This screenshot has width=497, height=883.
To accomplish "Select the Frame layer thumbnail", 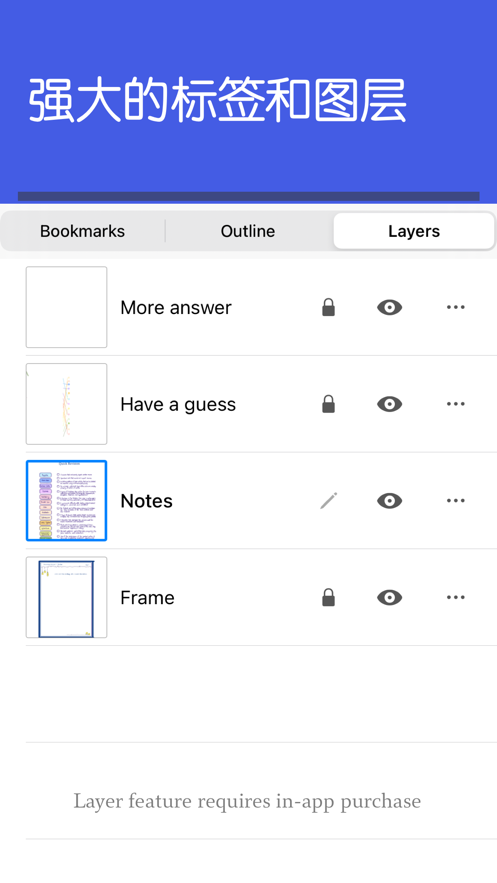I will 66,597.
